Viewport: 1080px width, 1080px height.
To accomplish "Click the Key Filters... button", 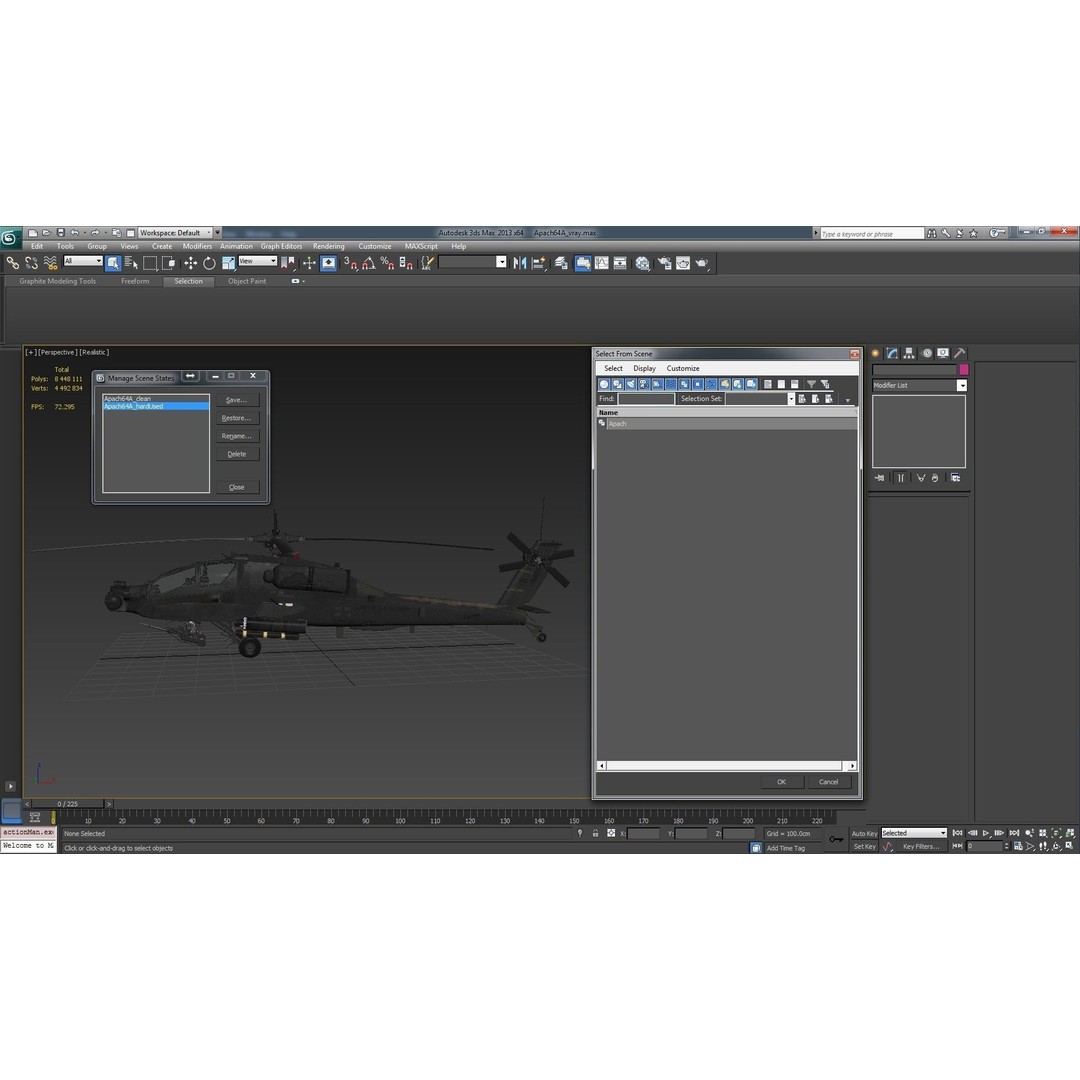I will (x=921, y=847).
